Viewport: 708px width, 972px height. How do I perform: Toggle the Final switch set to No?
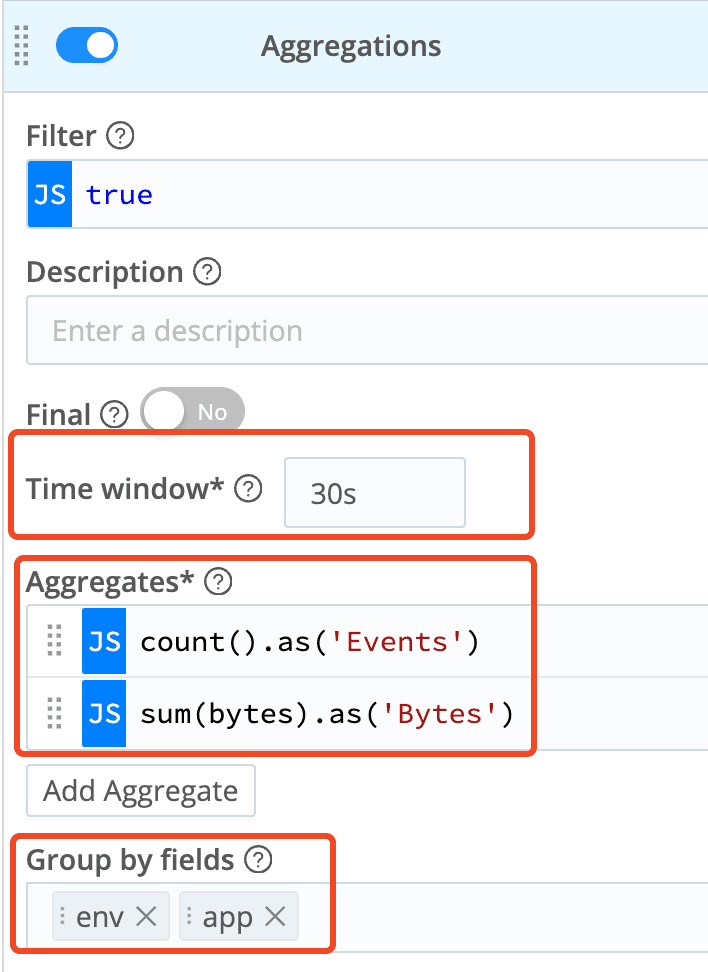[x=192, y=412]
